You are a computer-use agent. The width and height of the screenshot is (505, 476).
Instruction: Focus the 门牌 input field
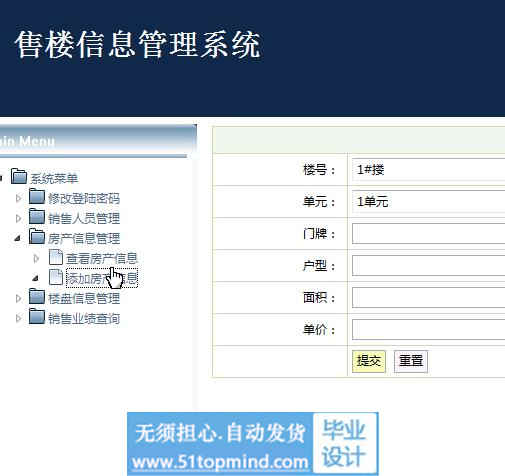coord(428,234)
